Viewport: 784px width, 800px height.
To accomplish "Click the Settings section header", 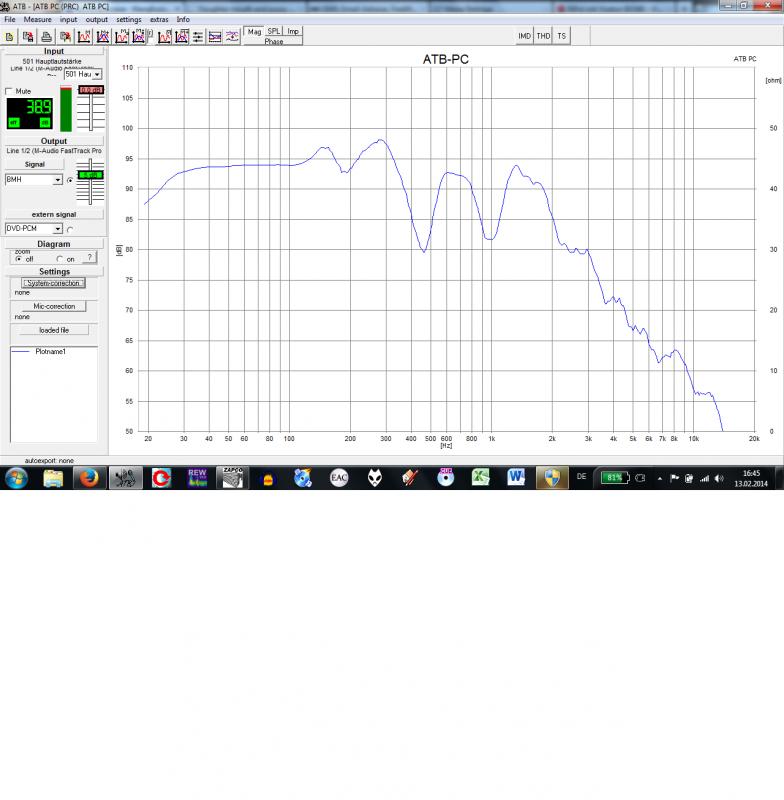I will point(54,271).
